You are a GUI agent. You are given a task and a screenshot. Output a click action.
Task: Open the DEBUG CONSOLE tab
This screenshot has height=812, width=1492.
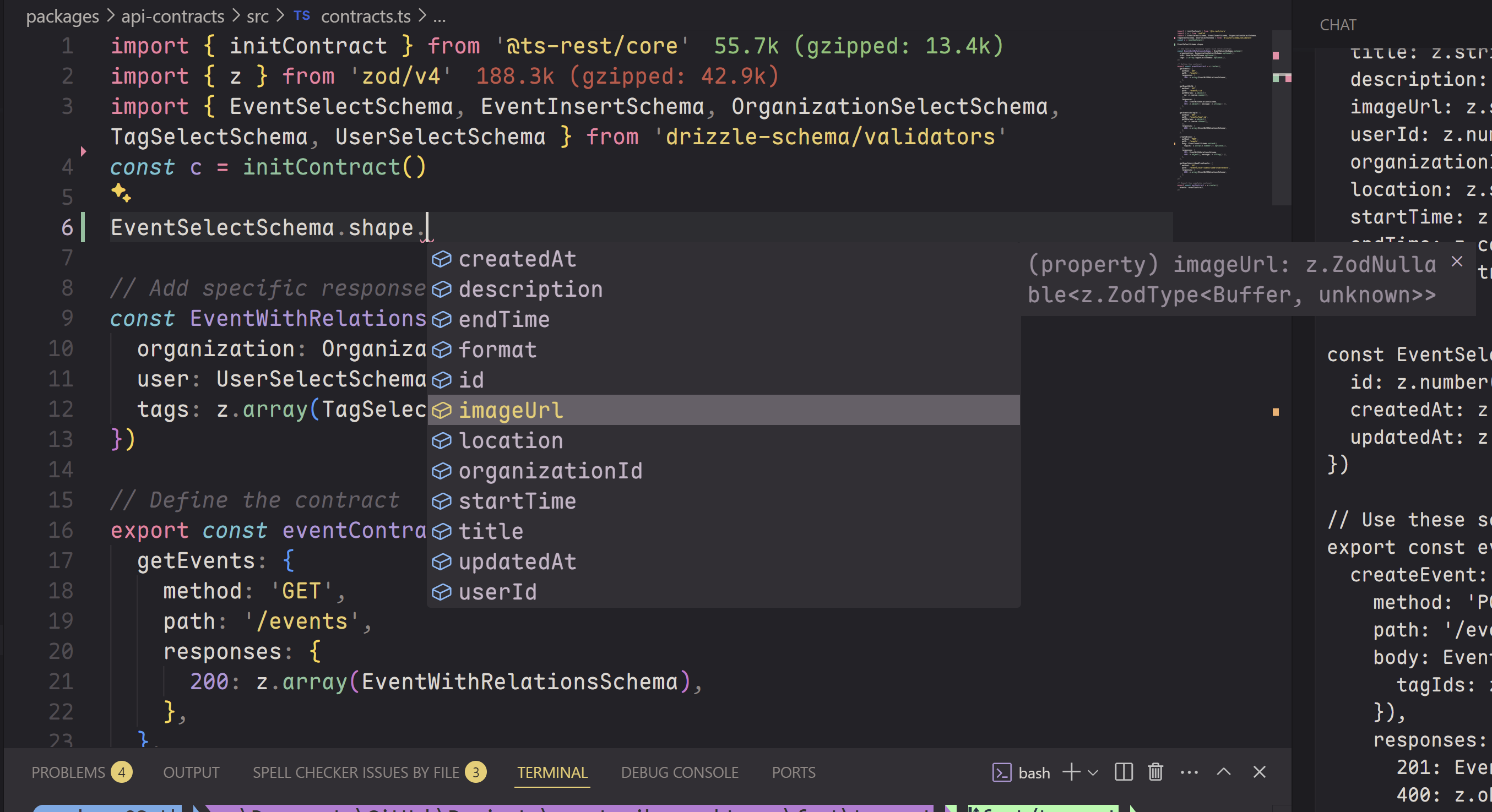pos(679,773)
